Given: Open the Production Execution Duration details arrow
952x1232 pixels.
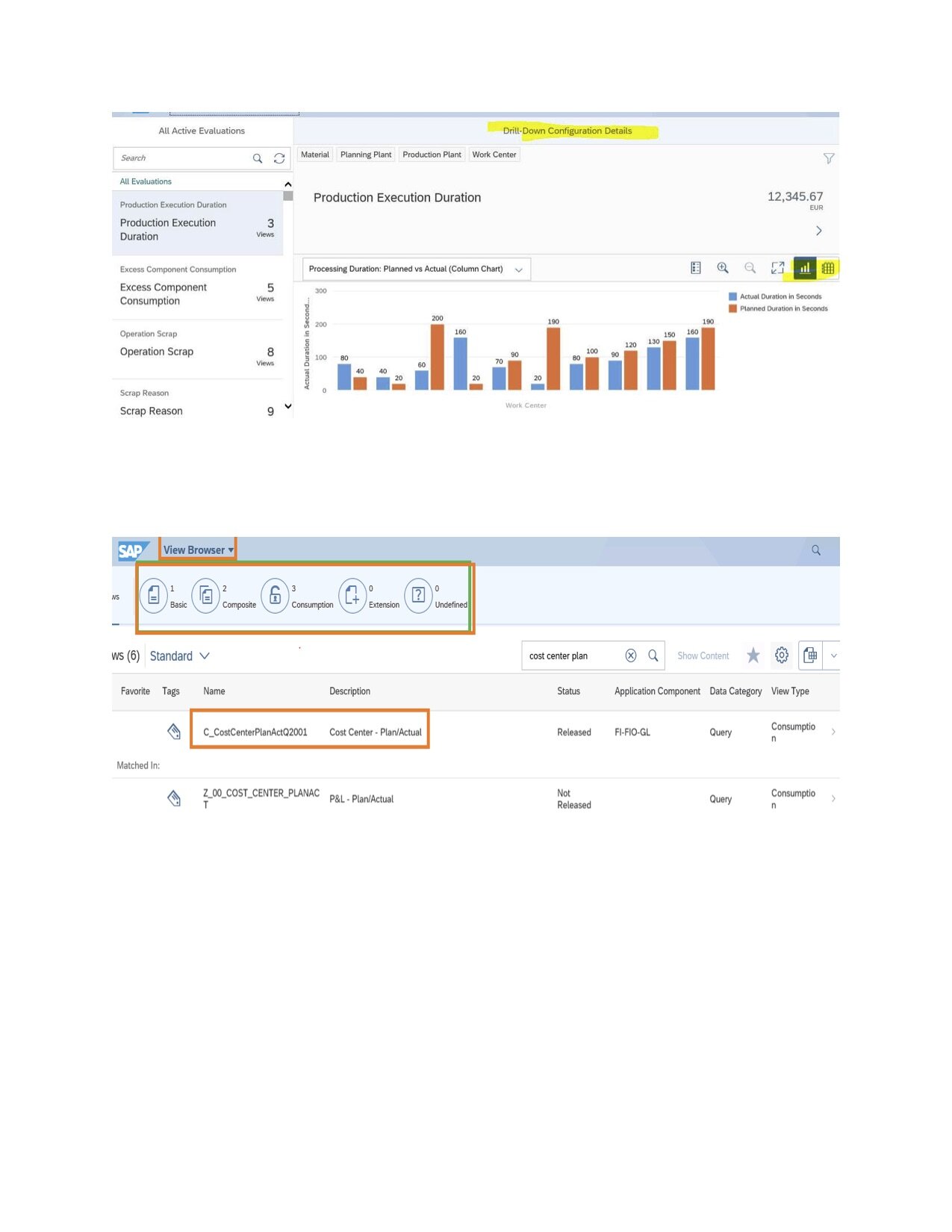Looking at the screenshot, I should pyautogui.click(x=819, y=231).
